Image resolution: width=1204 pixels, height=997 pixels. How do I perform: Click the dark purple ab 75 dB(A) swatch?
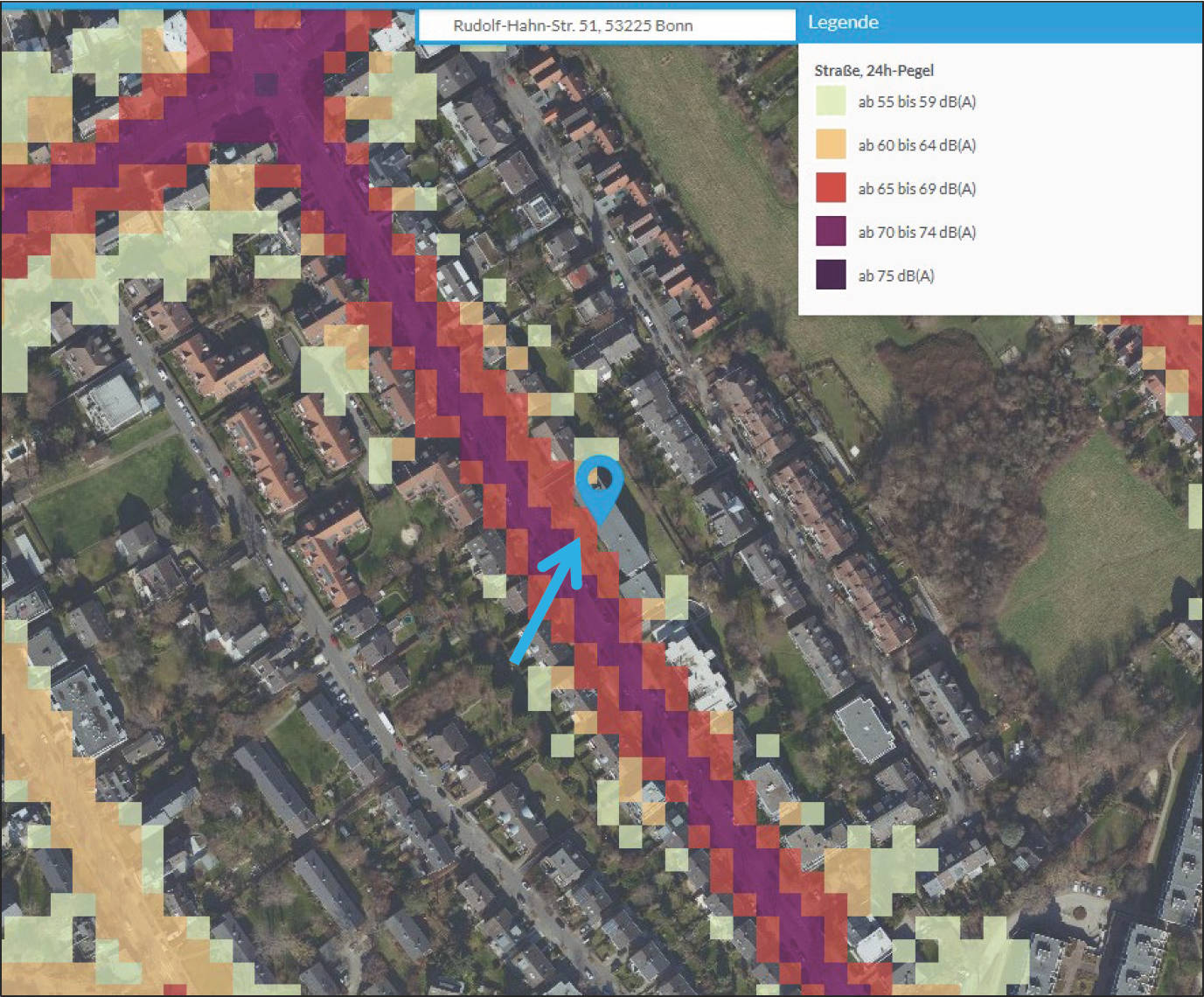(831, 275)
